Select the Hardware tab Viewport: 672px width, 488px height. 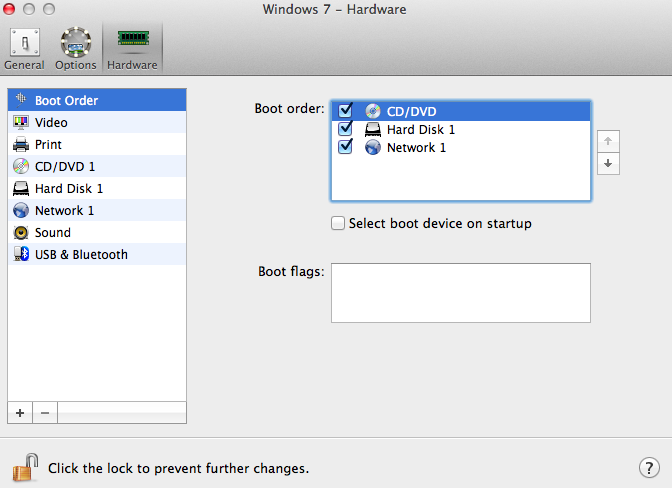pyautogui.click(x=132, y=49)
